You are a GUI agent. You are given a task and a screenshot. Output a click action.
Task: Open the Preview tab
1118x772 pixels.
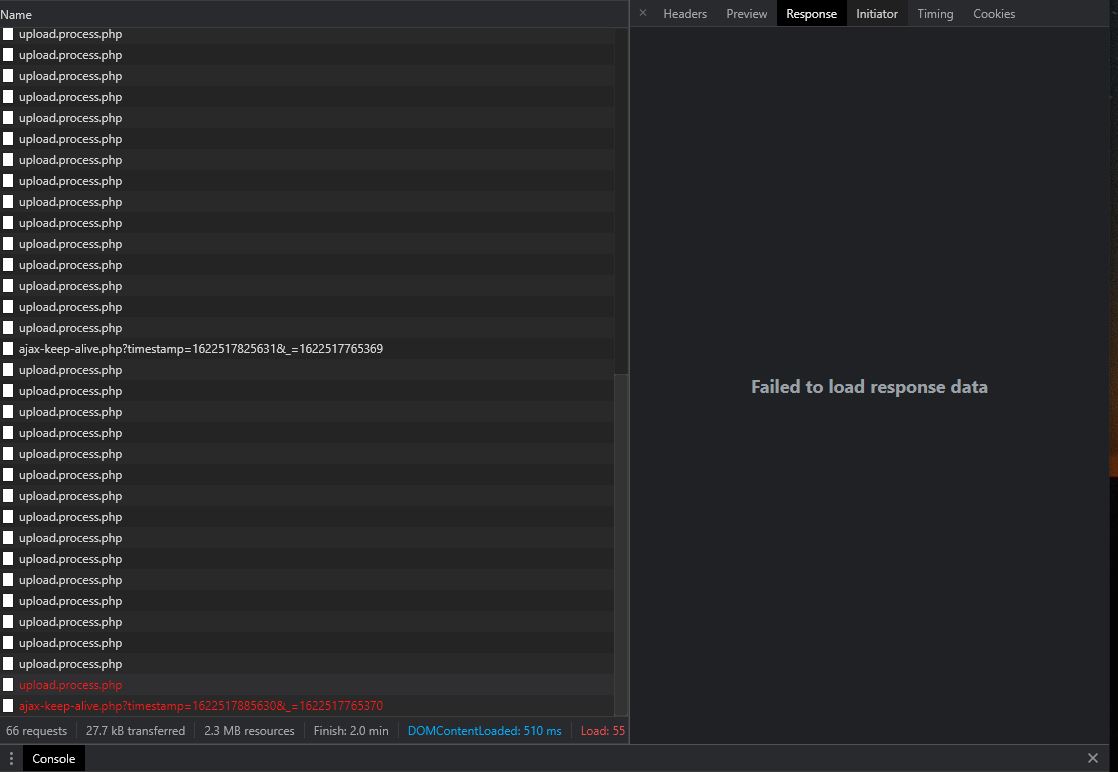pos(746,13)
